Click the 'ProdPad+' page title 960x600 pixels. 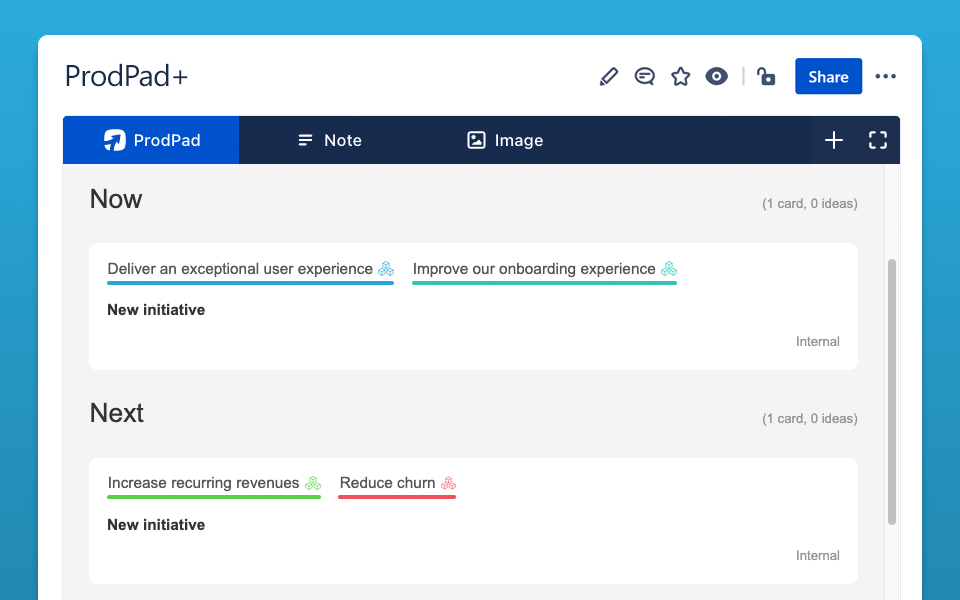(x=126, y=77)
